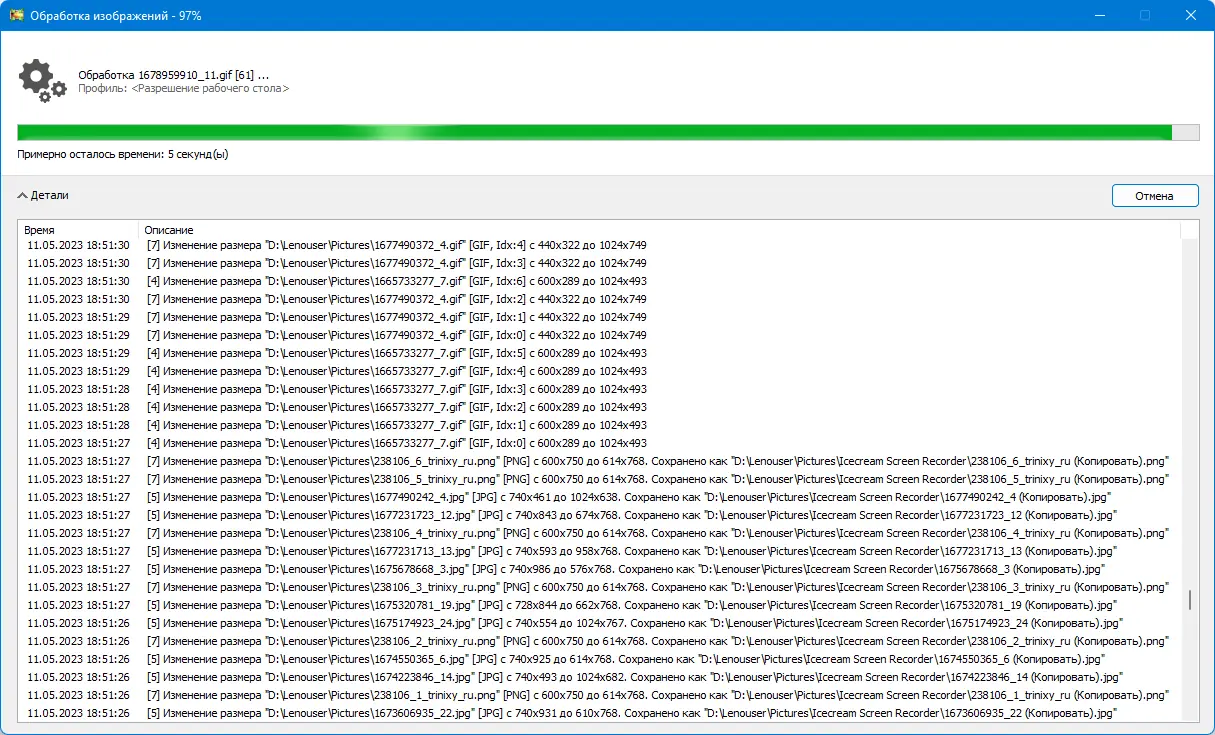Select the log row 1665733277_7.gif Idx:5
The width and height of the screenshot is (1215, 735).
tap(600, 353)
